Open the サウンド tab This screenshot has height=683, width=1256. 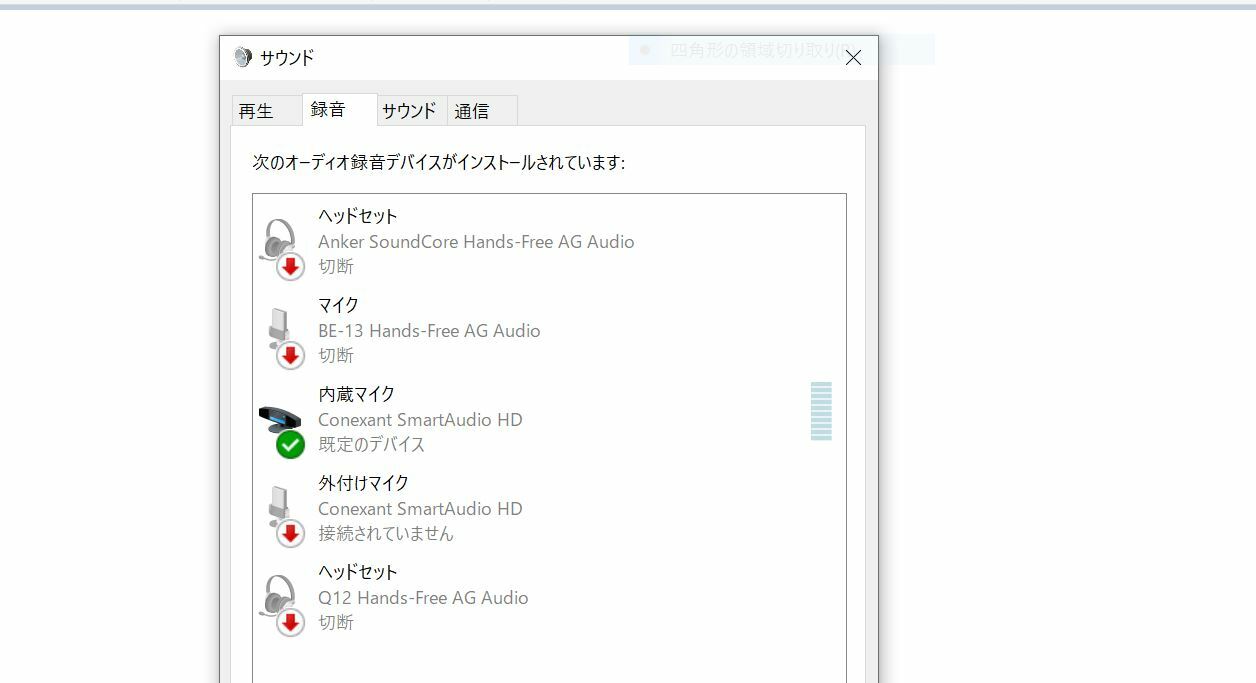pyautogui.click(x=409, y=110)
